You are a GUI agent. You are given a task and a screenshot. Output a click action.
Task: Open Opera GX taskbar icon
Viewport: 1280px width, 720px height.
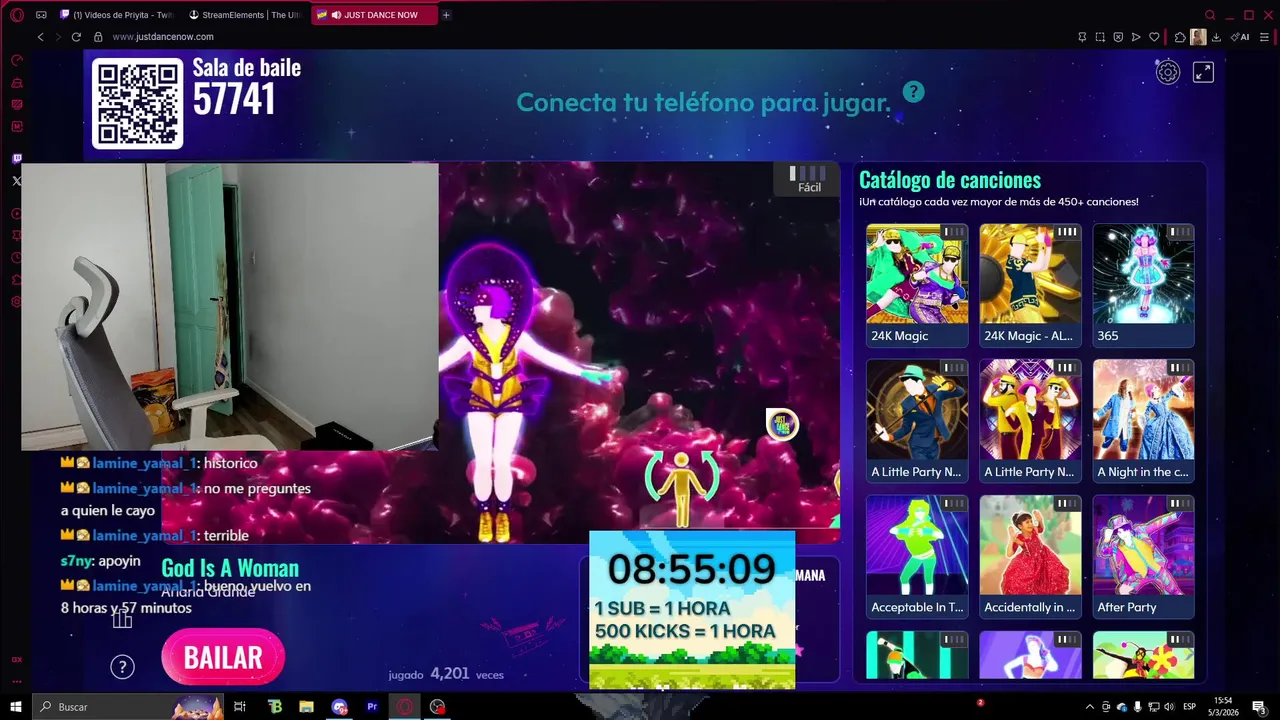pyautogui.click(x=405, y=706)
